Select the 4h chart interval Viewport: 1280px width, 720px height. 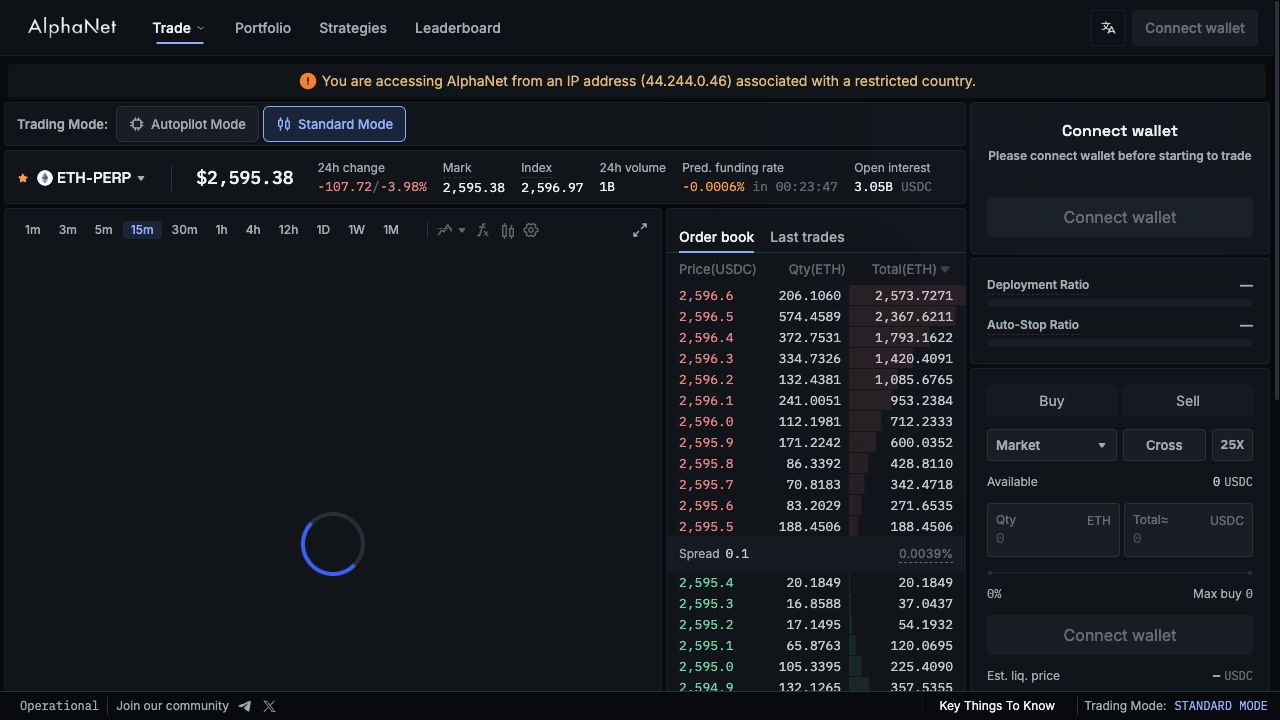[253, 230]
